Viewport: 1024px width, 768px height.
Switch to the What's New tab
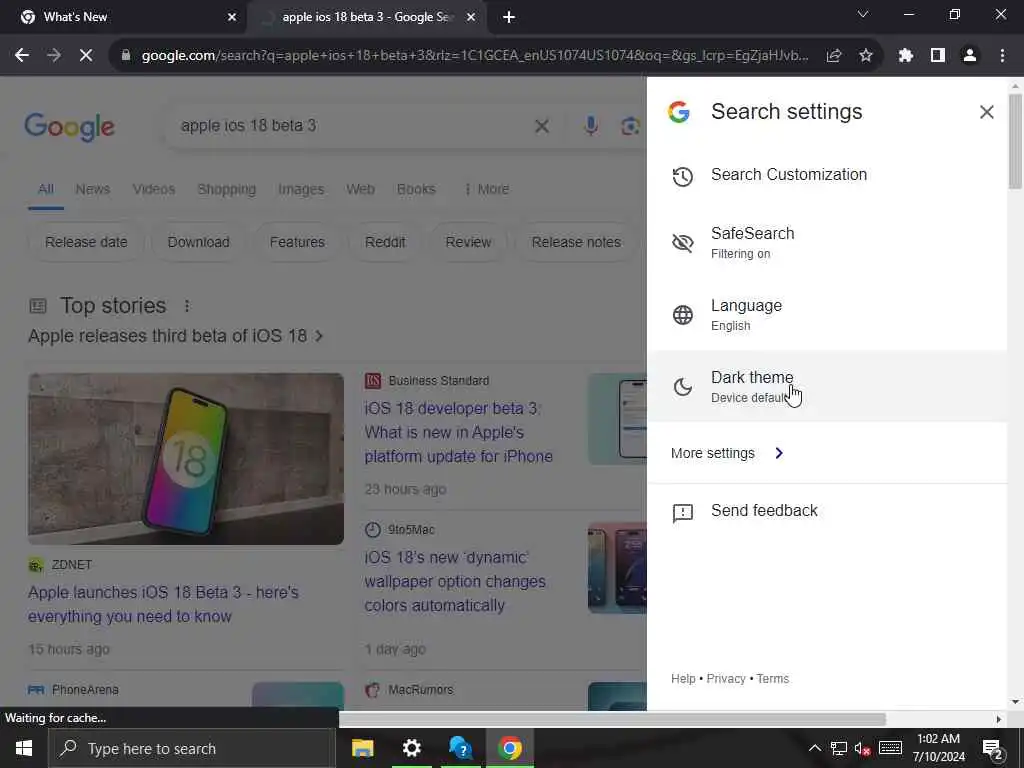[123, 17]
